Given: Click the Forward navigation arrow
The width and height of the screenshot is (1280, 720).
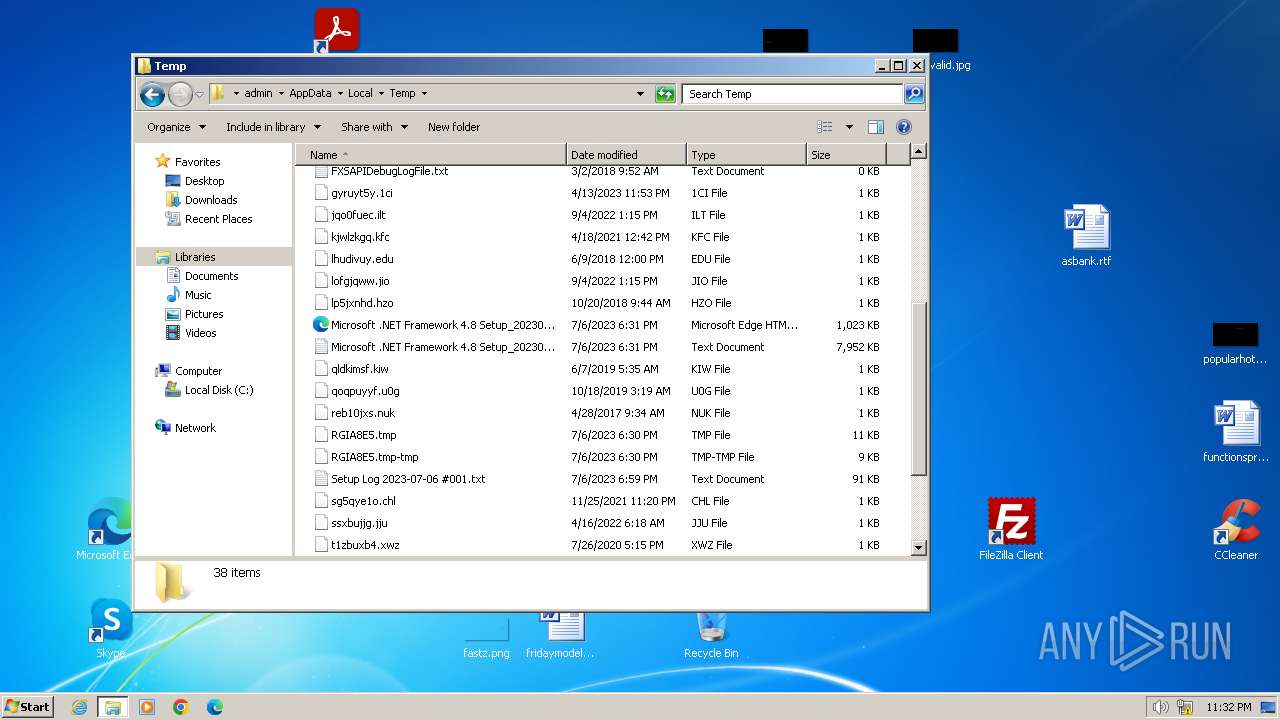Looking at the screenshot, I should 180,94.
